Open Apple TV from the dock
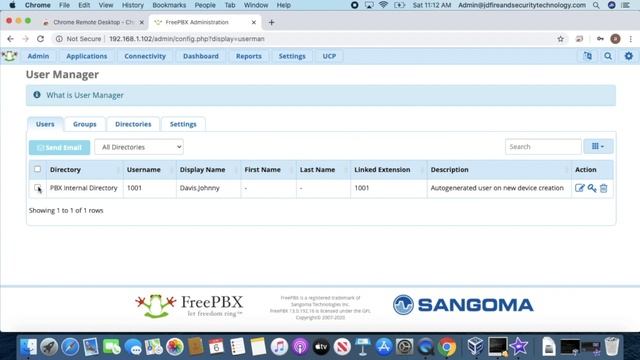640x360 pixels. [321, 347]
